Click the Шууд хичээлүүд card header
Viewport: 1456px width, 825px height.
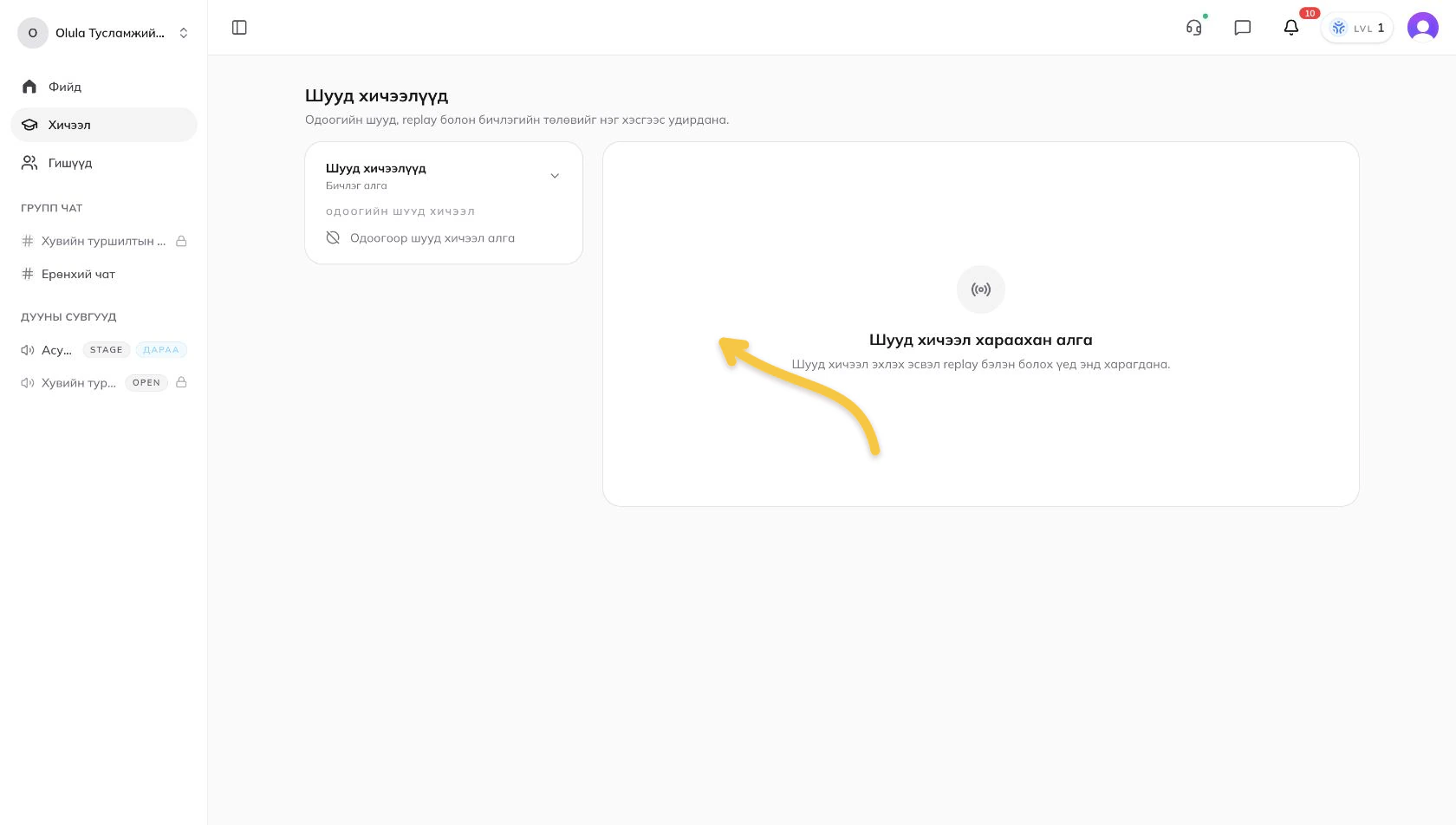[x=444, y=175]
